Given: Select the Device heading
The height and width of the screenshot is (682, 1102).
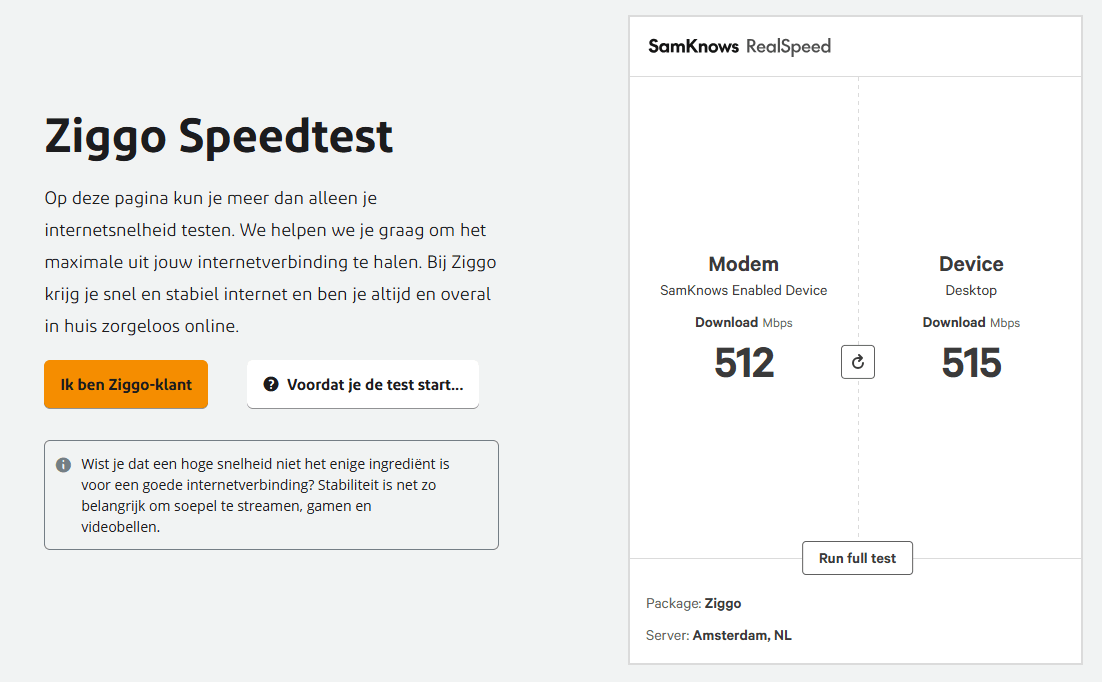Looking at the screenshot, I should point(971,264).
